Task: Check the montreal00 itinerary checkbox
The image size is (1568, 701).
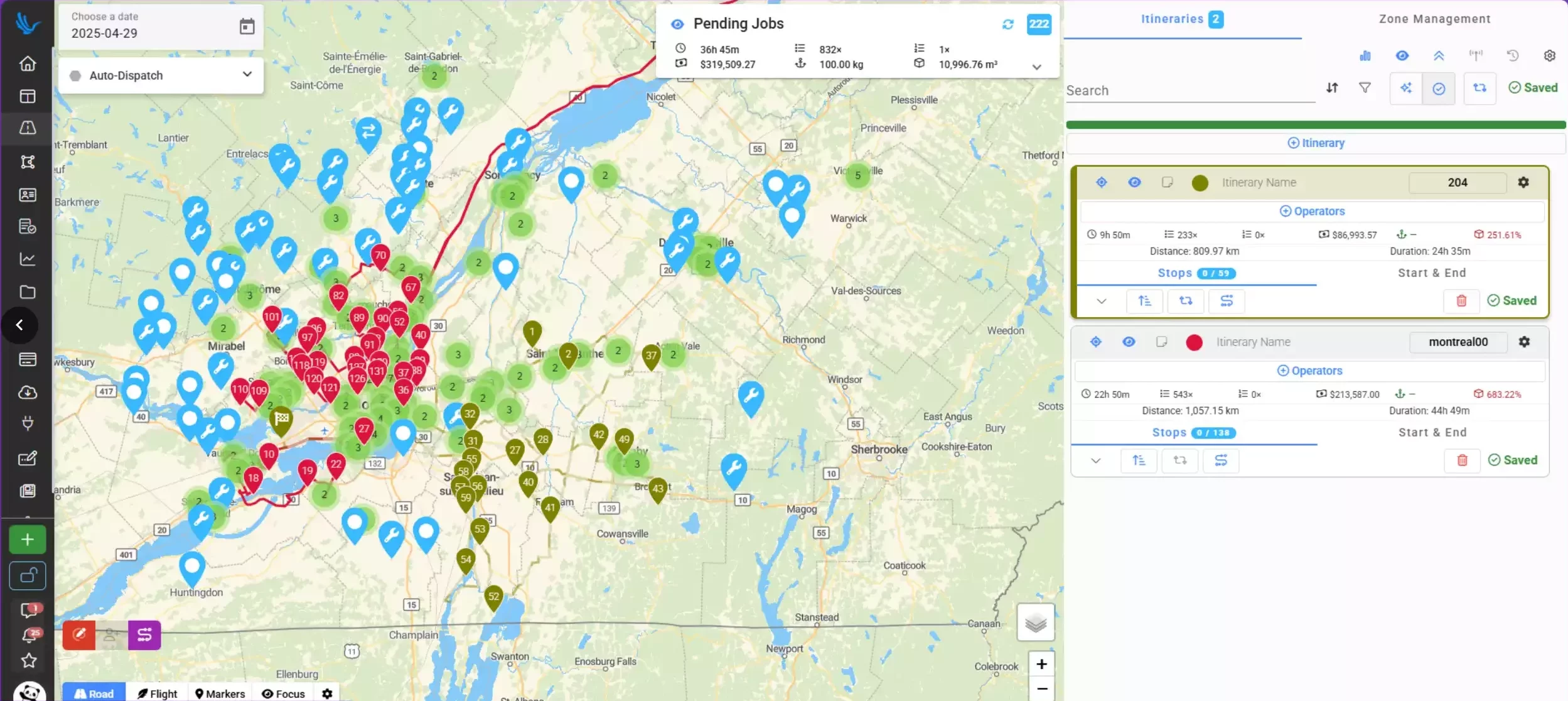Action: 1161,342
